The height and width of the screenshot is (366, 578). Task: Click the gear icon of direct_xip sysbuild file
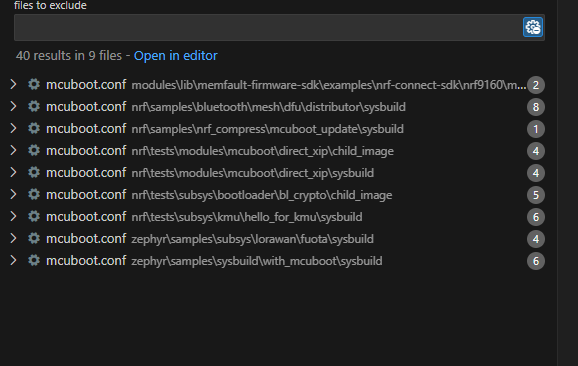[x=34, y=173]
